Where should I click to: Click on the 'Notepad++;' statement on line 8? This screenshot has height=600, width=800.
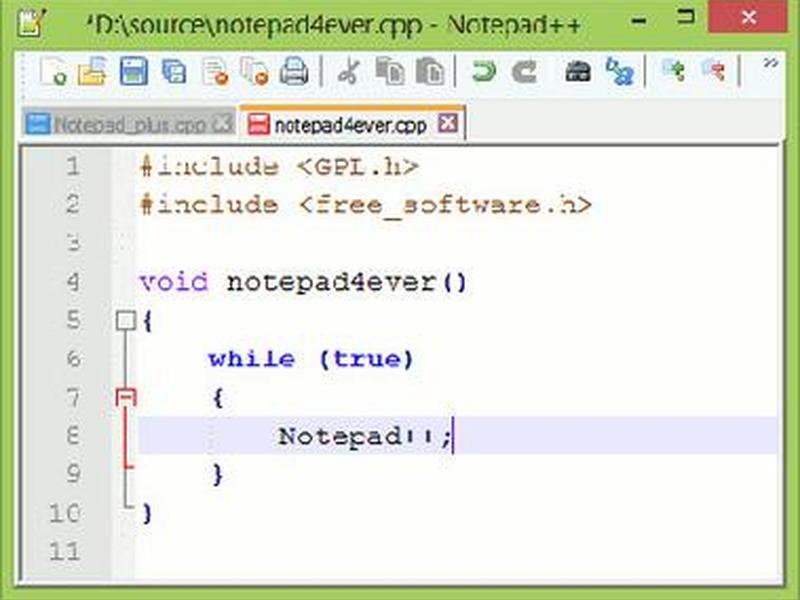coord(365,436)
